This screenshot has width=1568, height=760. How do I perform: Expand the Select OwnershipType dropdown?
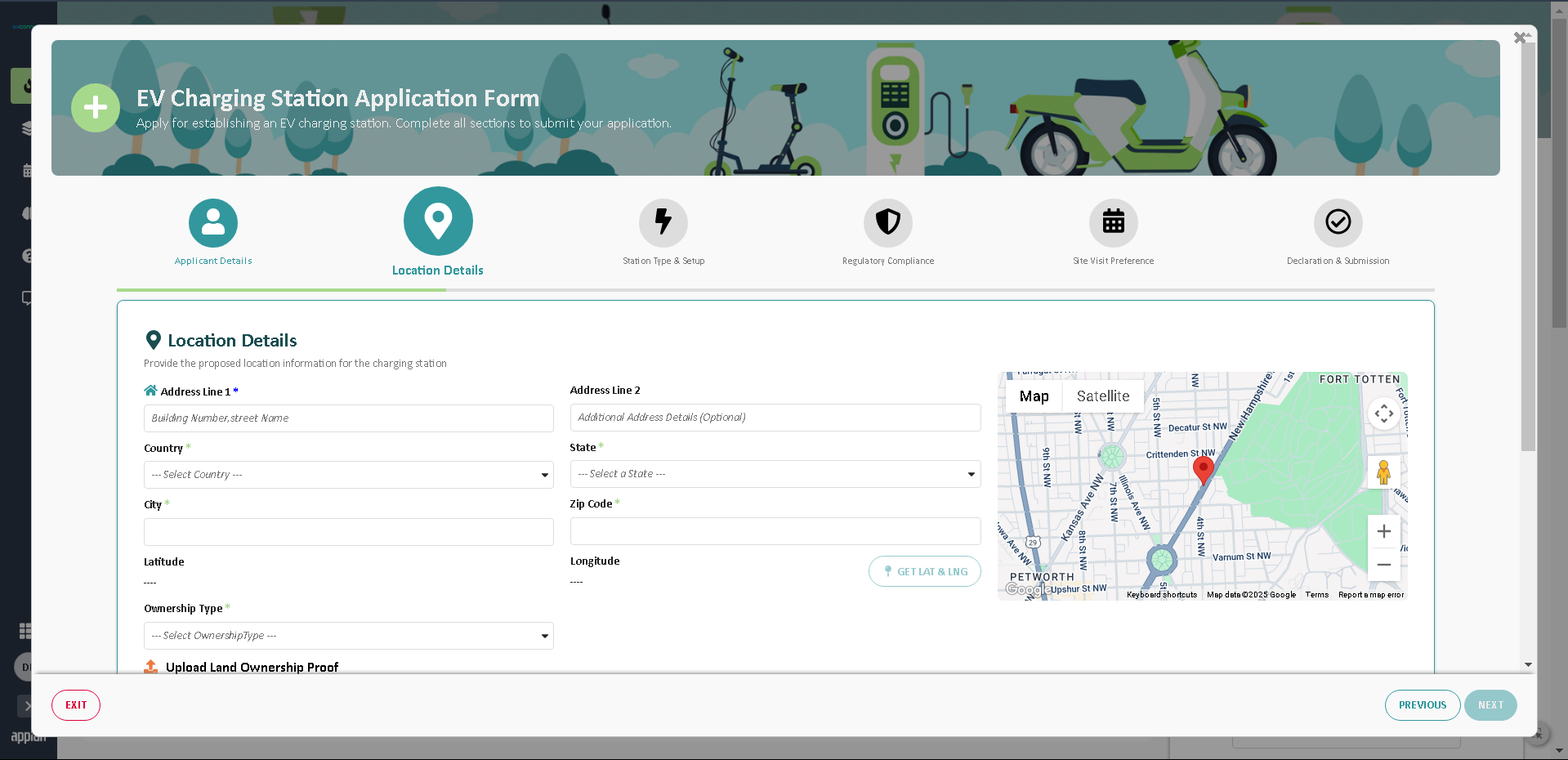tap(348, 636)
